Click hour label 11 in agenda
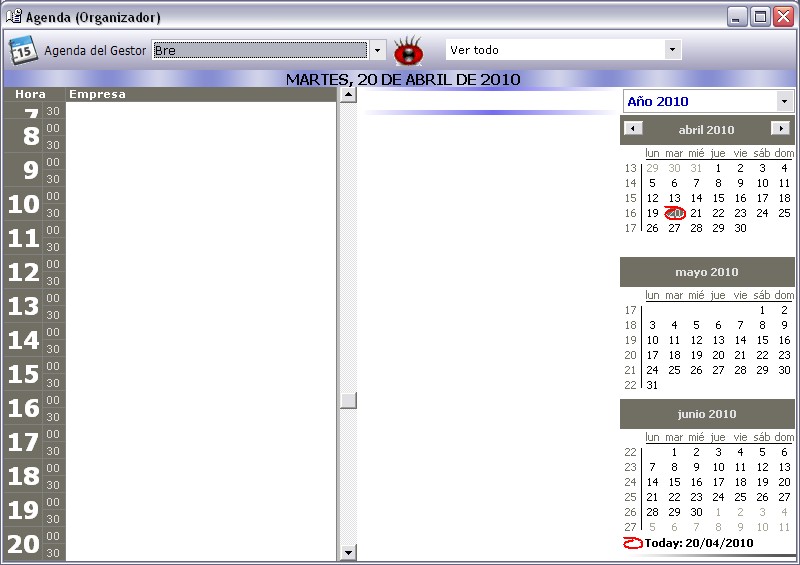The height and width of the screenshot is (565, 800). click(x=23, y=238)
